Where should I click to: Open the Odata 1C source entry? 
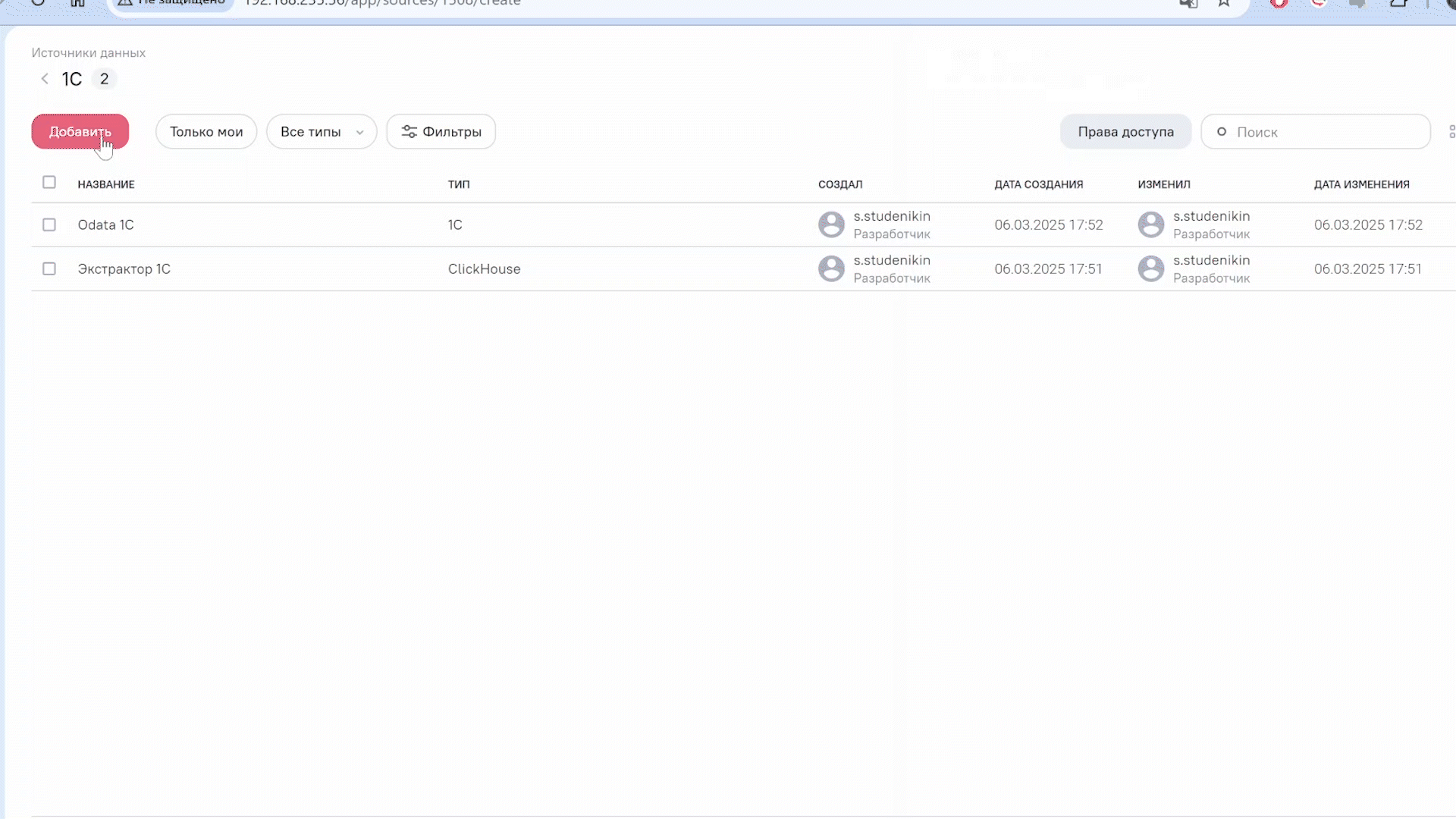click(x=106, y=225)
